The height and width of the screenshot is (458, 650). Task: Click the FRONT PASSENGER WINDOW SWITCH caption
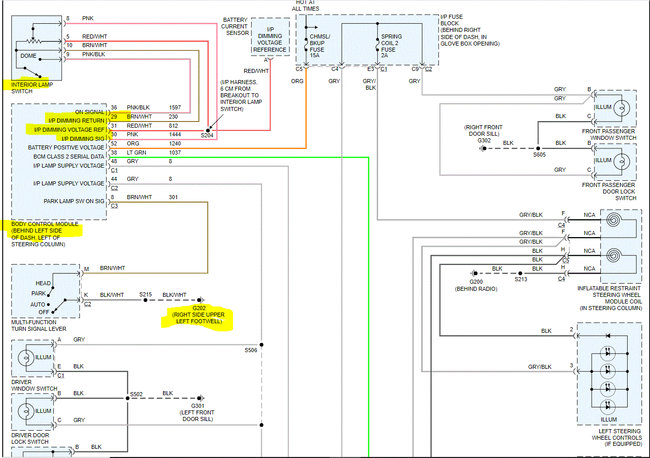point(609,134)
